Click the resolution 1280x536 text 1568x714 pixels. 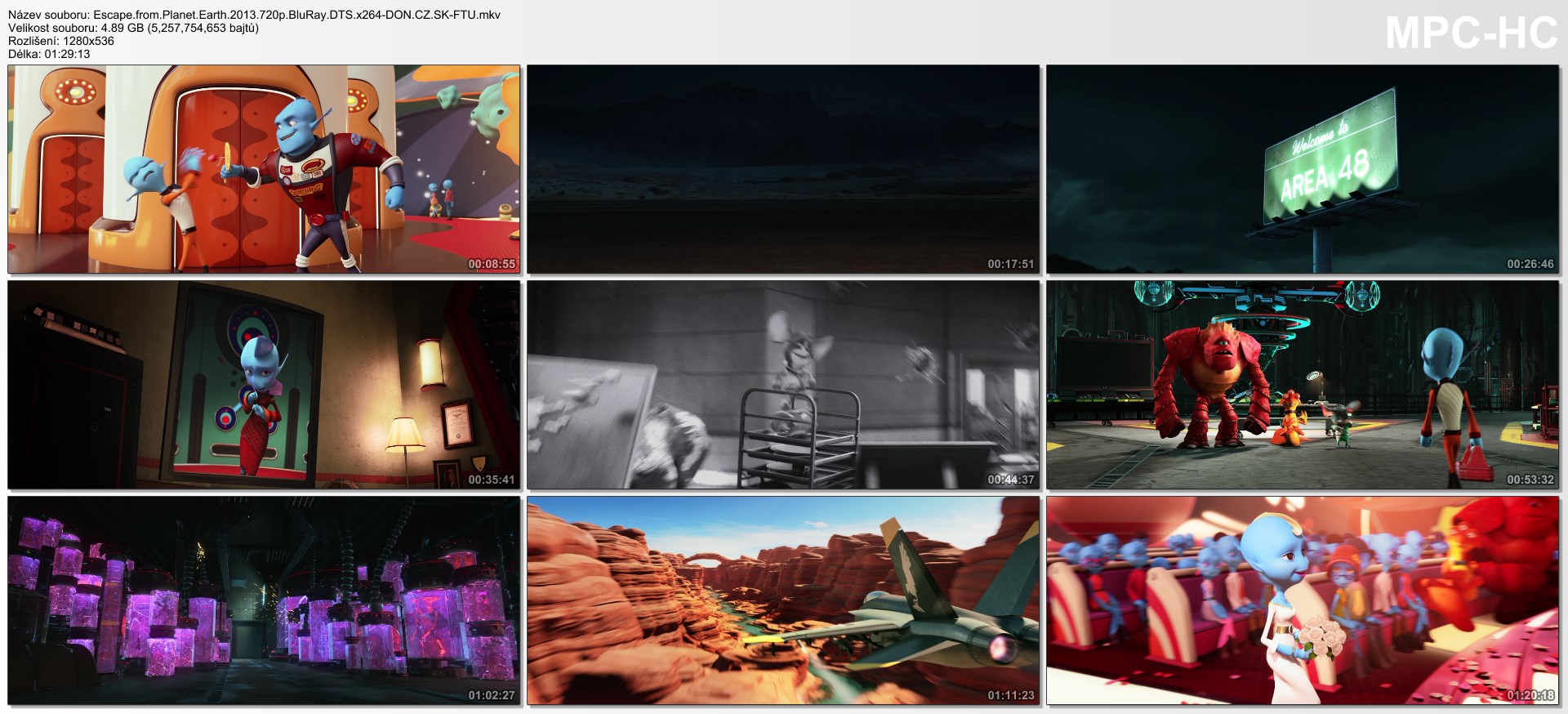(x=61, y=41)
